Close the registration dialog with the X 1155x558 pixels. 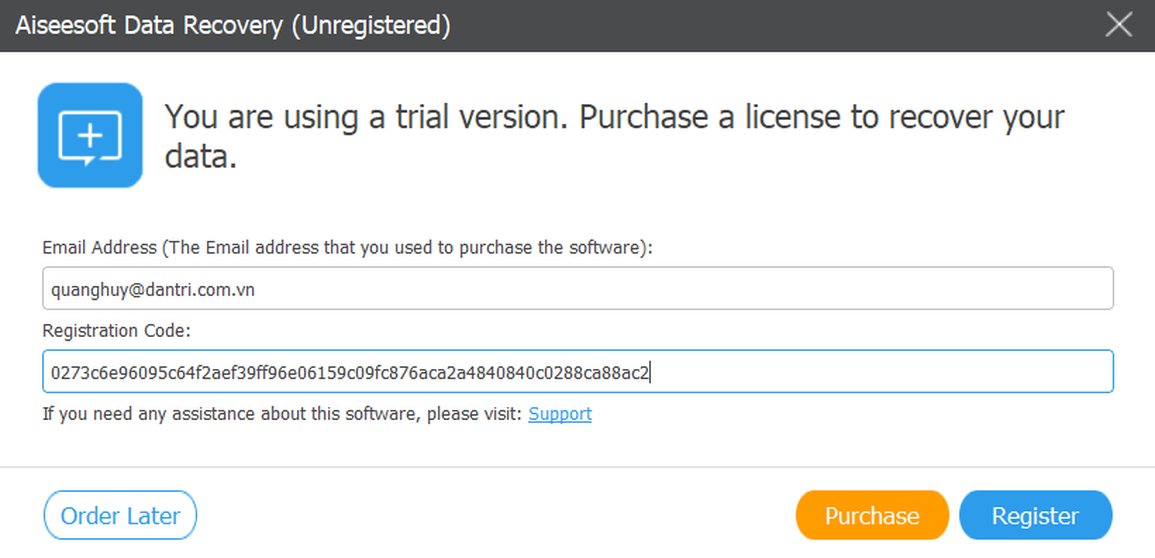tap(1118, 25)
